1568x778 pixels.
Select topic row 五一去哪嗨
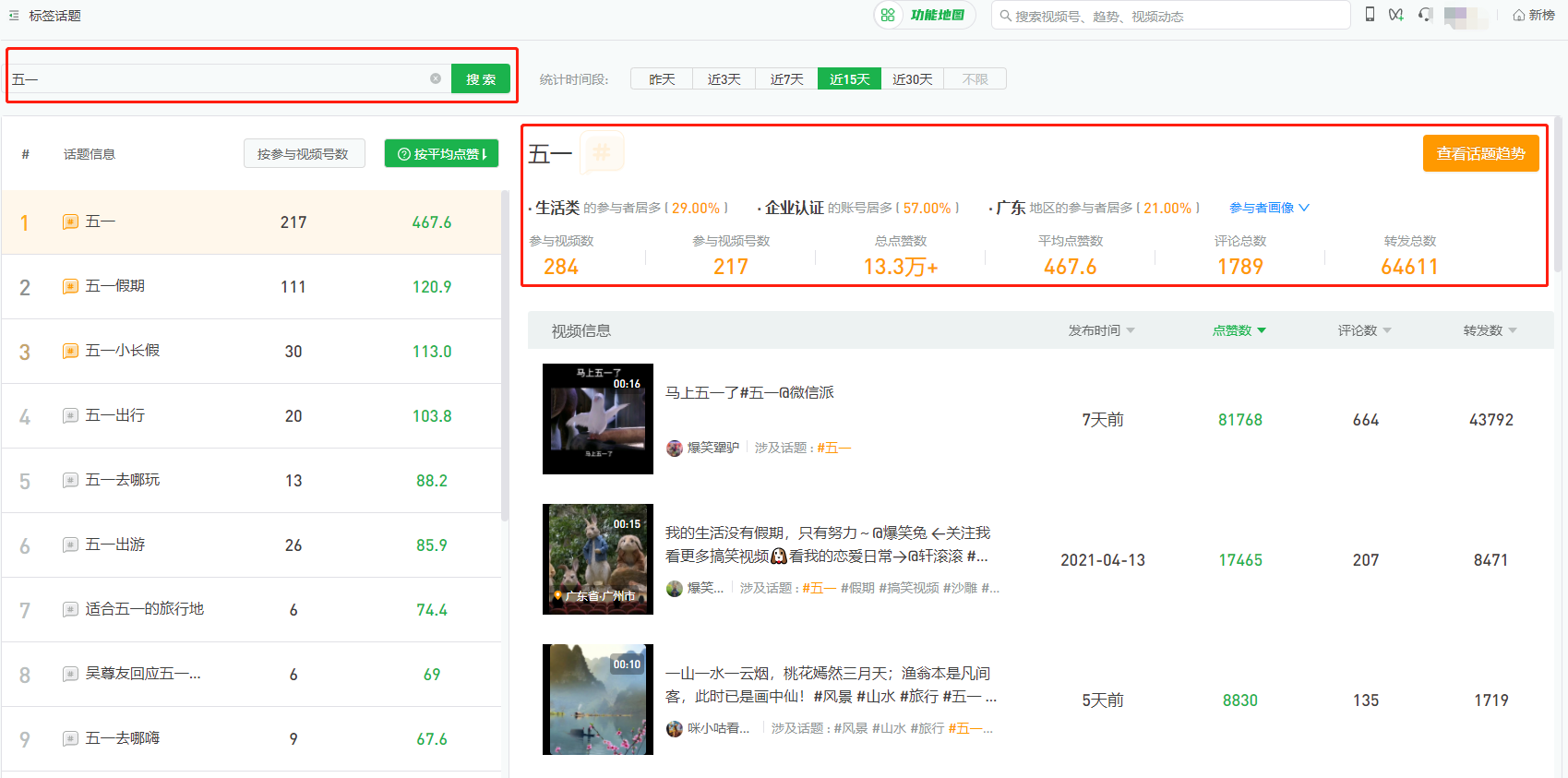click(x=251, y=739)
